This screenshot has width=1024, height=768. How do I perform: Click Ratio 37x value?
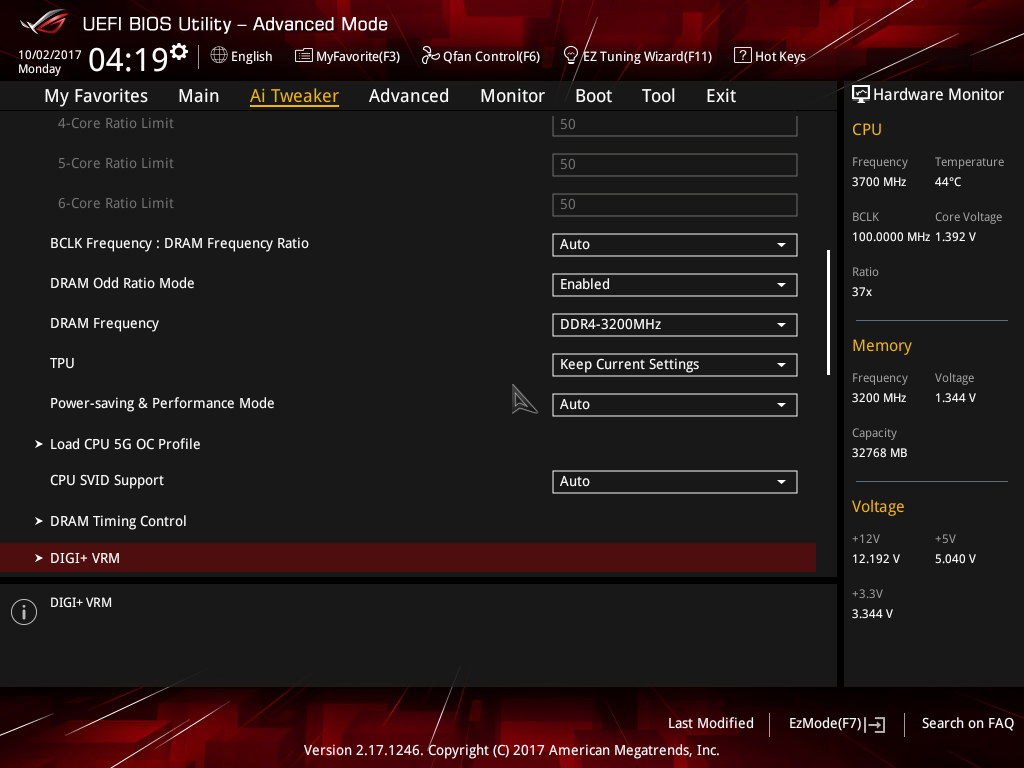point(861,292)
